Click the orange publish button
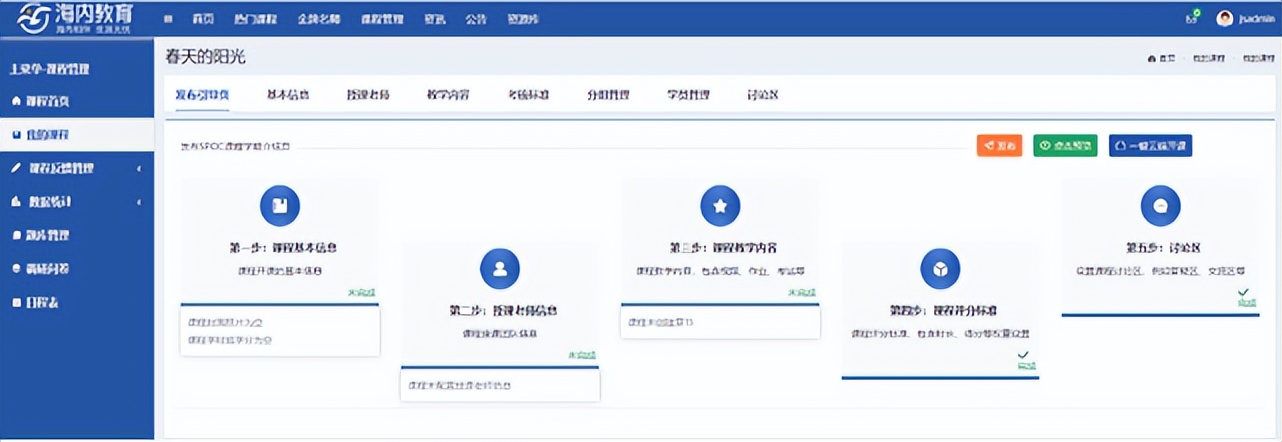 pos(999,146)
